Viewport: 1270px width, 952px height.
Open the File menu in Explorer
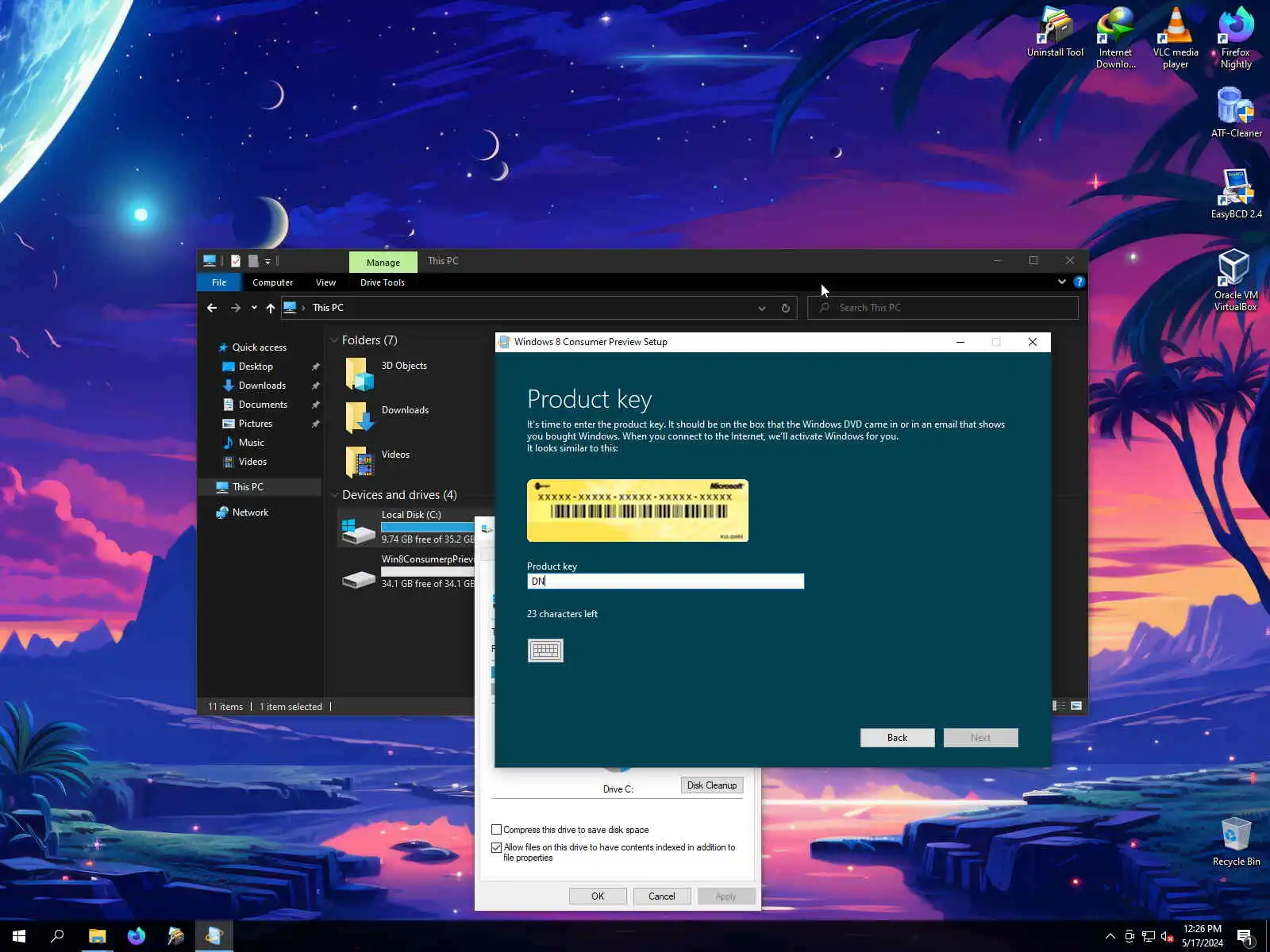[x=219, y=282]
